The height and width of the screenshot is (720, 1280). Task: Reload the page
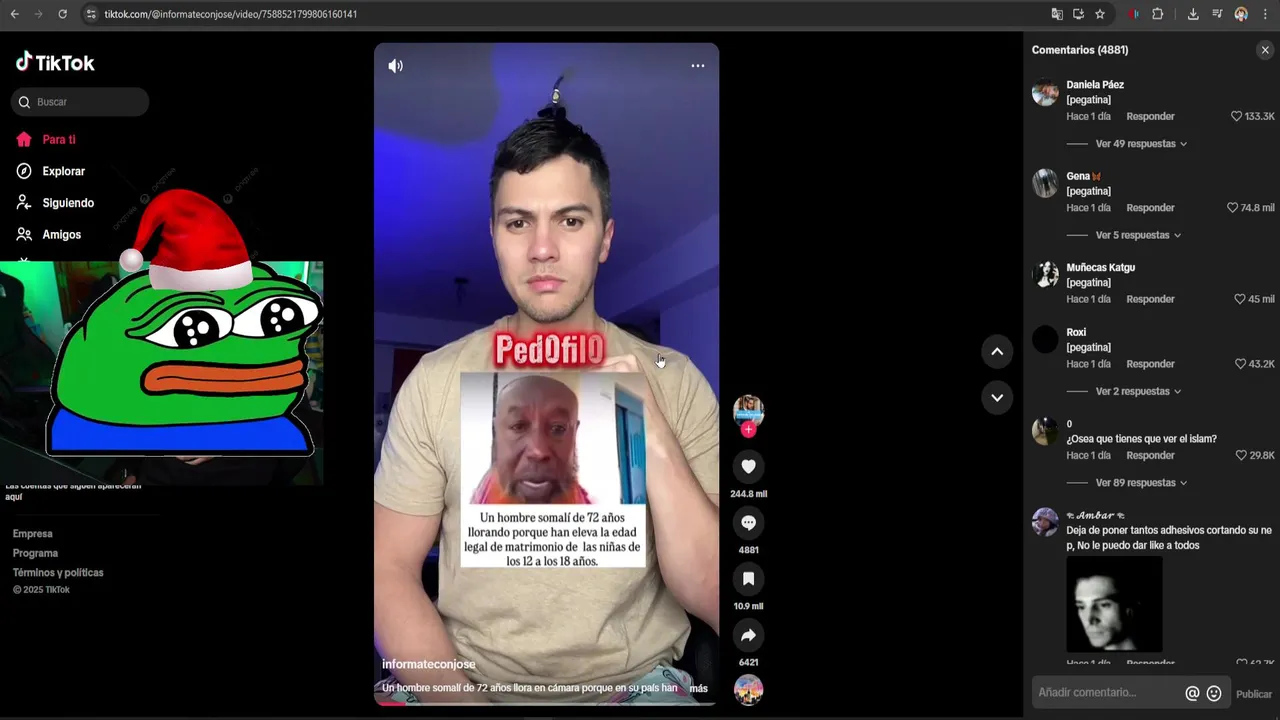62,14
